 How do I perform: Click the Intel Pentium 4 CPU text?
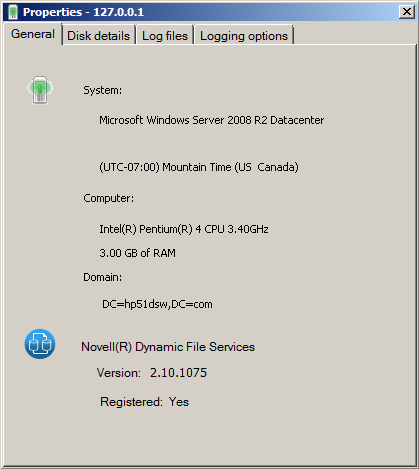click(184, 229)
